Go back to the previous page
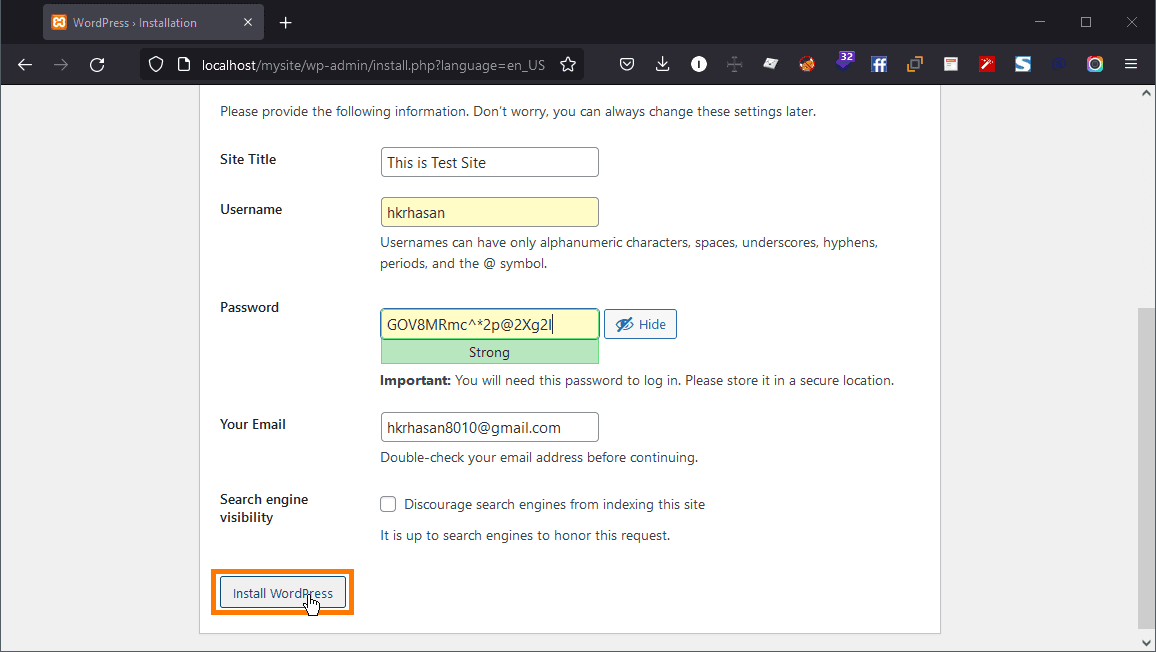 click(25, 65)
